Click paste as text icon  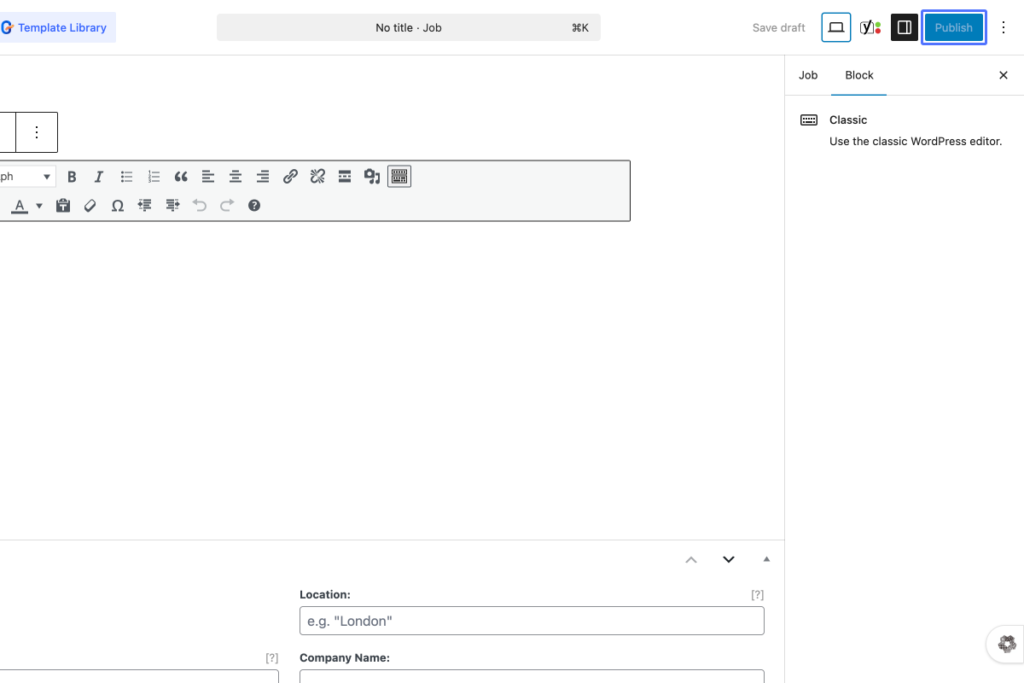[x=63, y=206]
